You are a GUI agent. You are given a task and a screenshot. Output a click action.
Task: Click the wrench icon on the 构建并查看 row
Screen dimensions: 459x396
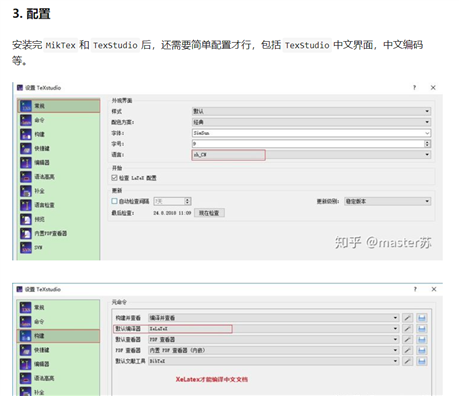[407, 318]
